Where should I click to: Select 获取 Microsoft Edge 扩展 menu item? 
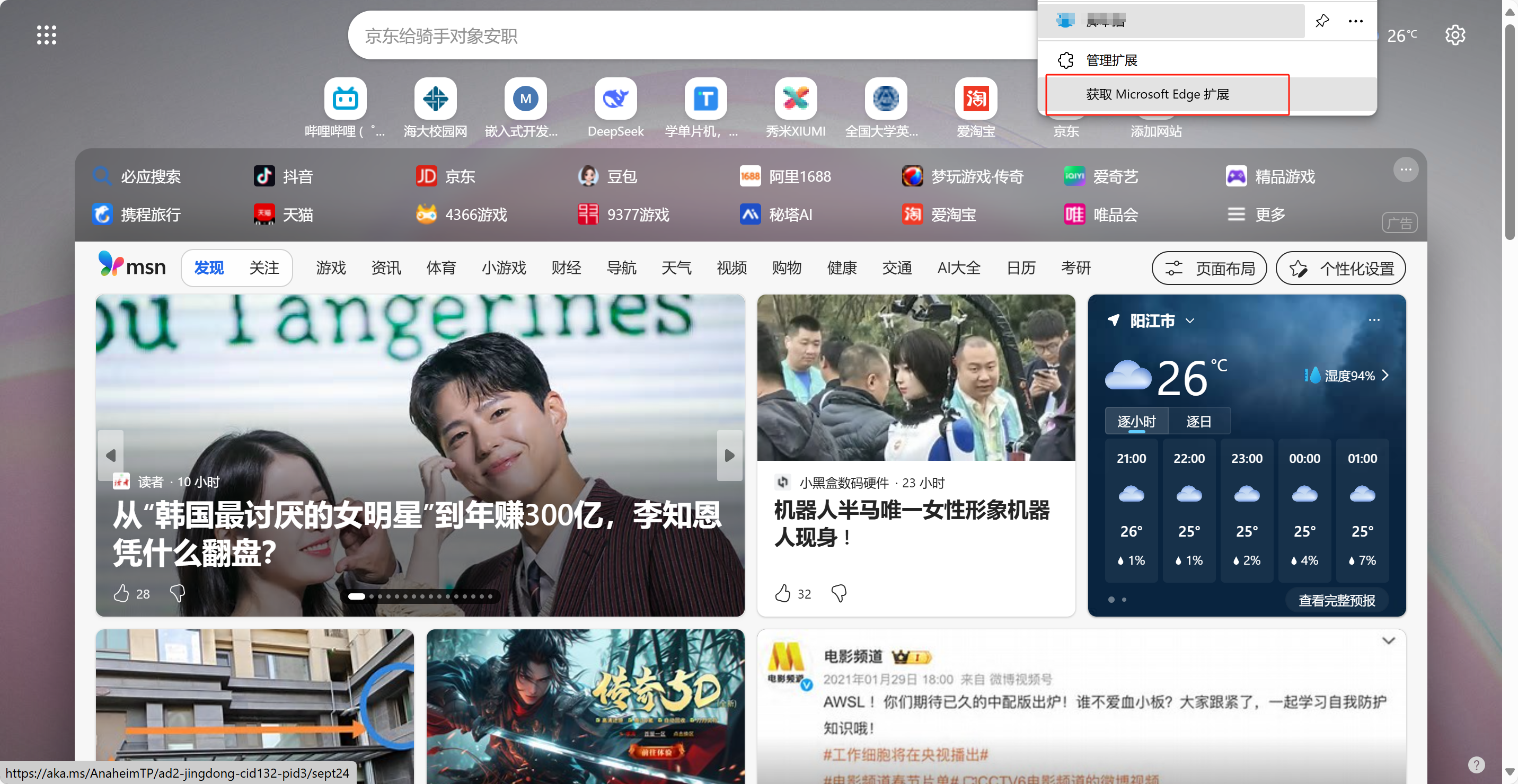tap(1158, 94)
